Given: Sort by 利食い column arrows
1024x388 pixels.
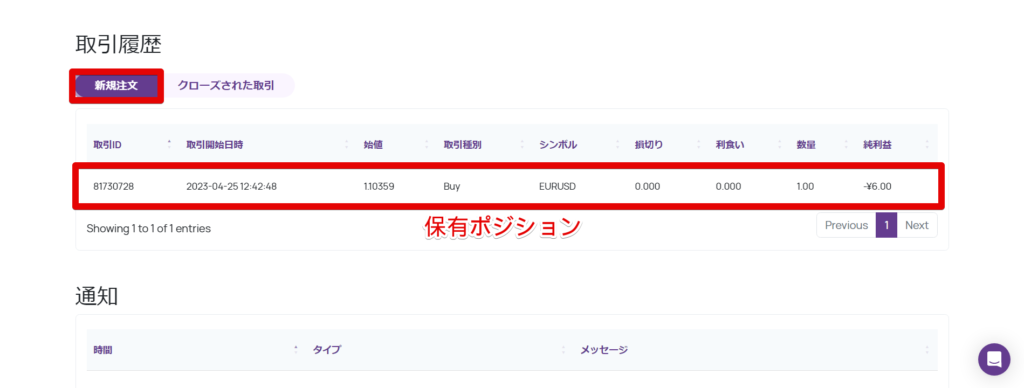Looking at the screenshot, I should point(780,144).
